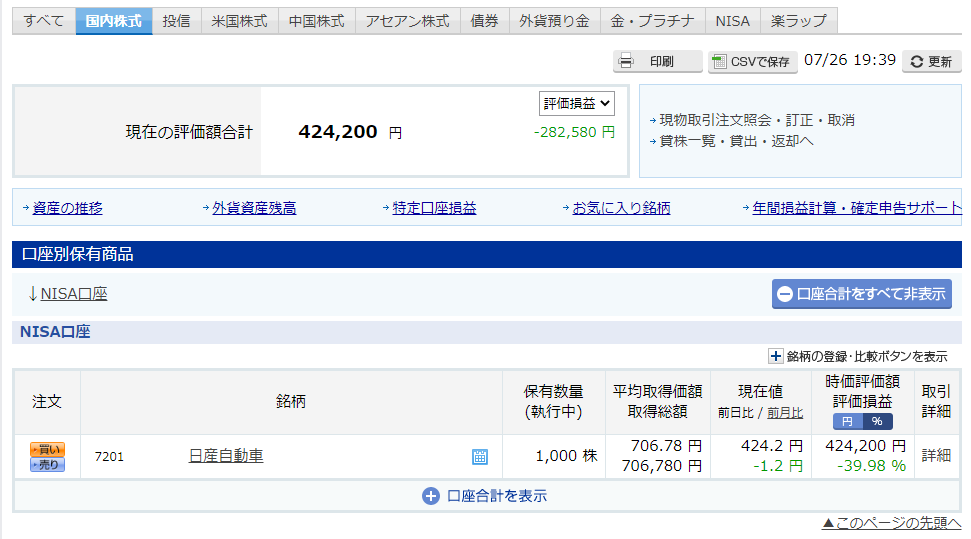This screenshot has width=971, height=539.
Task: Click current price 424.2 円
Action: coord(772,445)
